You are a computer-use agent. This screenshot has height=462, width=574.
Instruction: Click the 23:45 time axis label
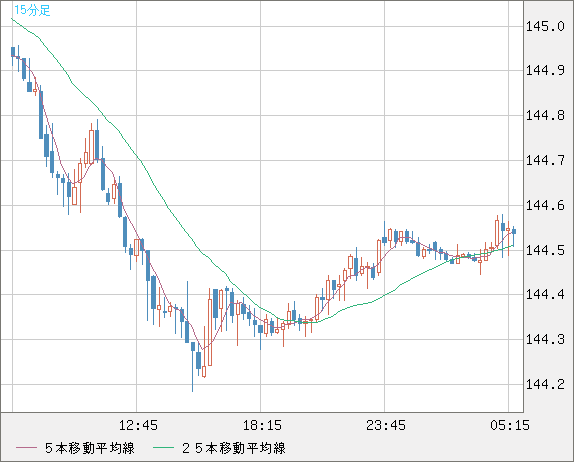click(386, 425)
